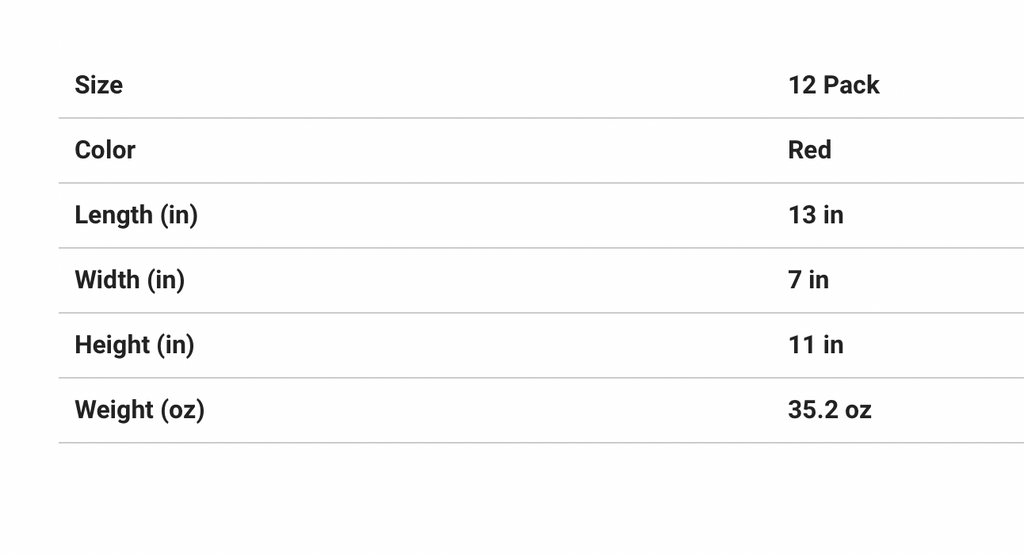
Task: Click the Size specification label
Action: pyautogui.click(x=99, y=85)
